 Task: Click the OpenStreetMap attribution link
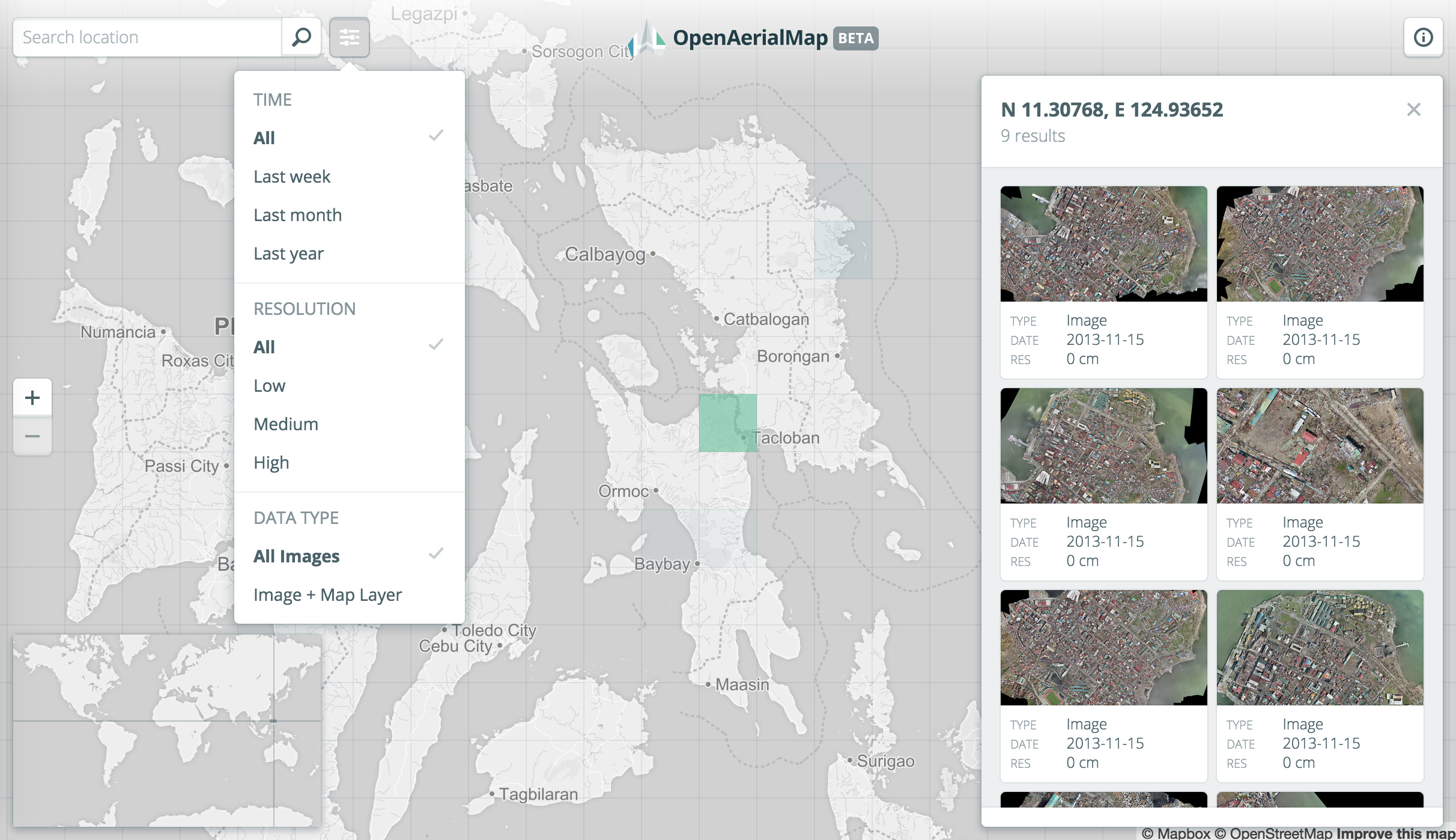pos(1273,833)
